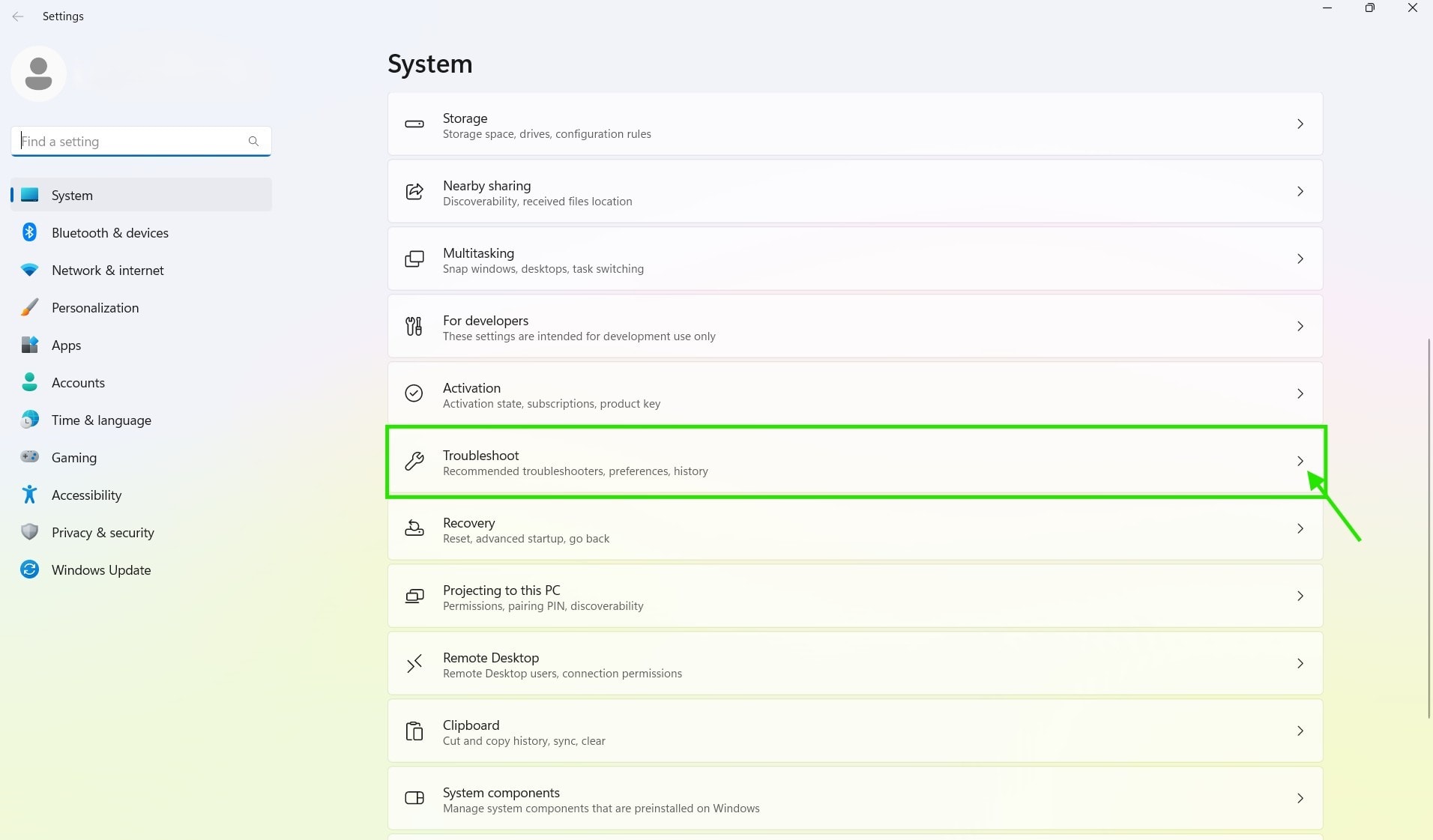This screenshot has width=1433, height=840.
Task: Click the Time & language globe icon
Action: [29, 420]
